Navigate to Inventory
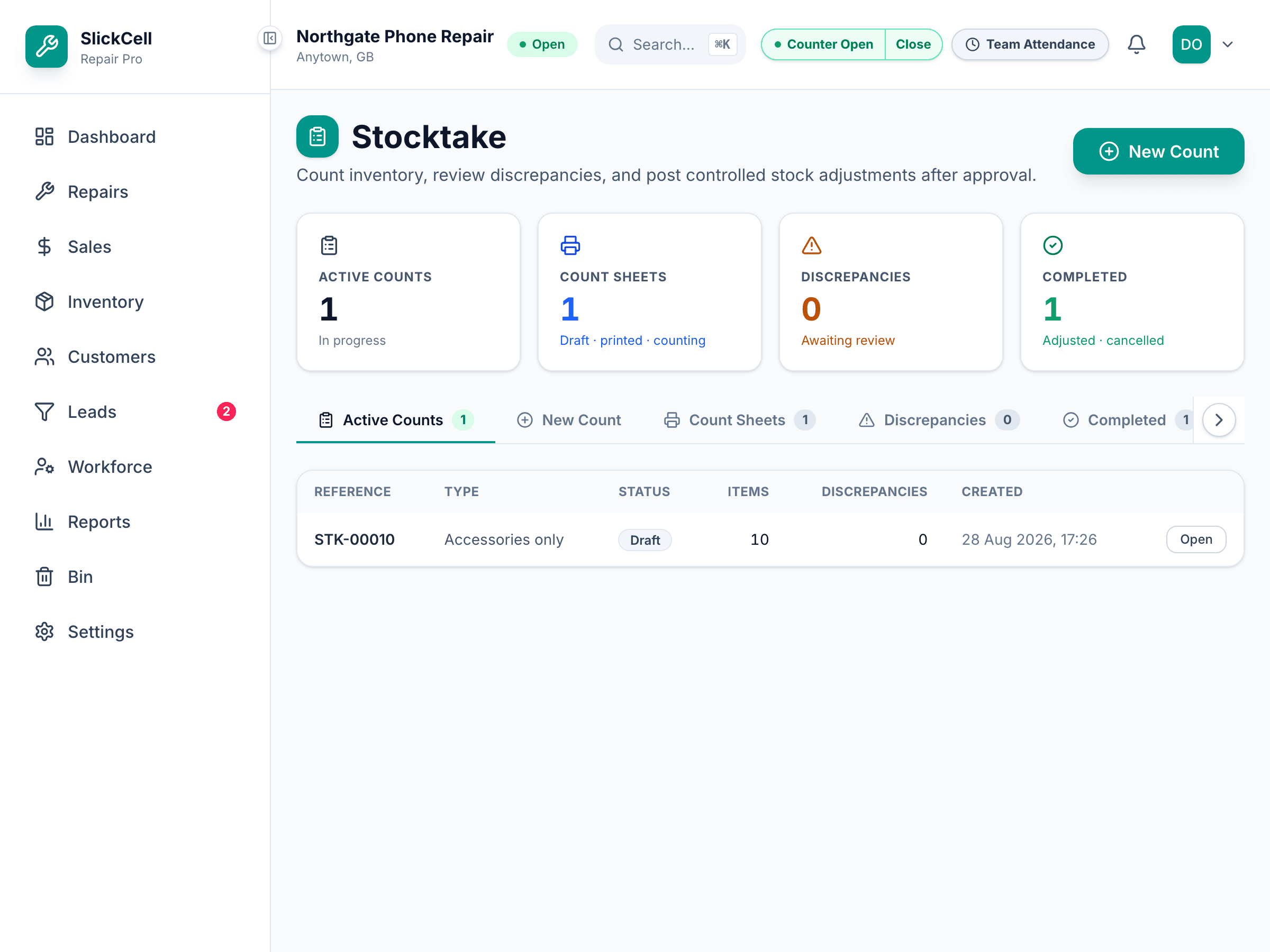This screenshot has height=952, width=1270. [x=135, y=302]
